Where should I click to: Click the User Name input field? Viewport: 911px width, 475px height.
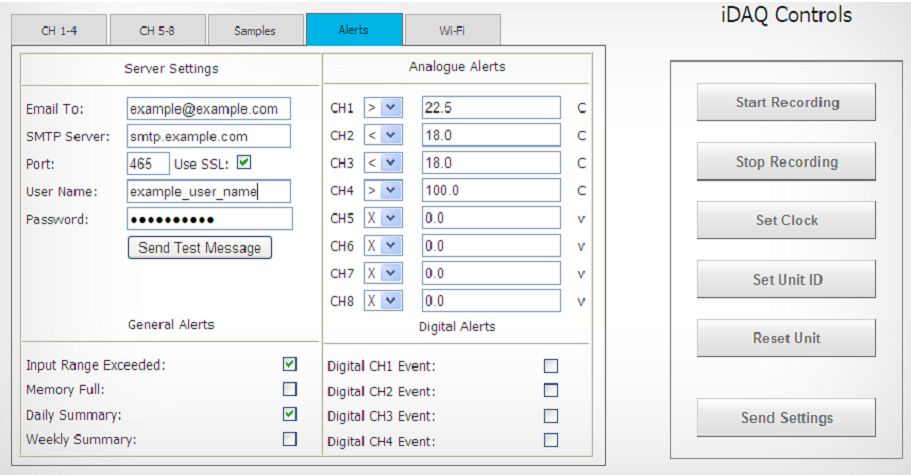pyautogui.click(x=209, y=192)
